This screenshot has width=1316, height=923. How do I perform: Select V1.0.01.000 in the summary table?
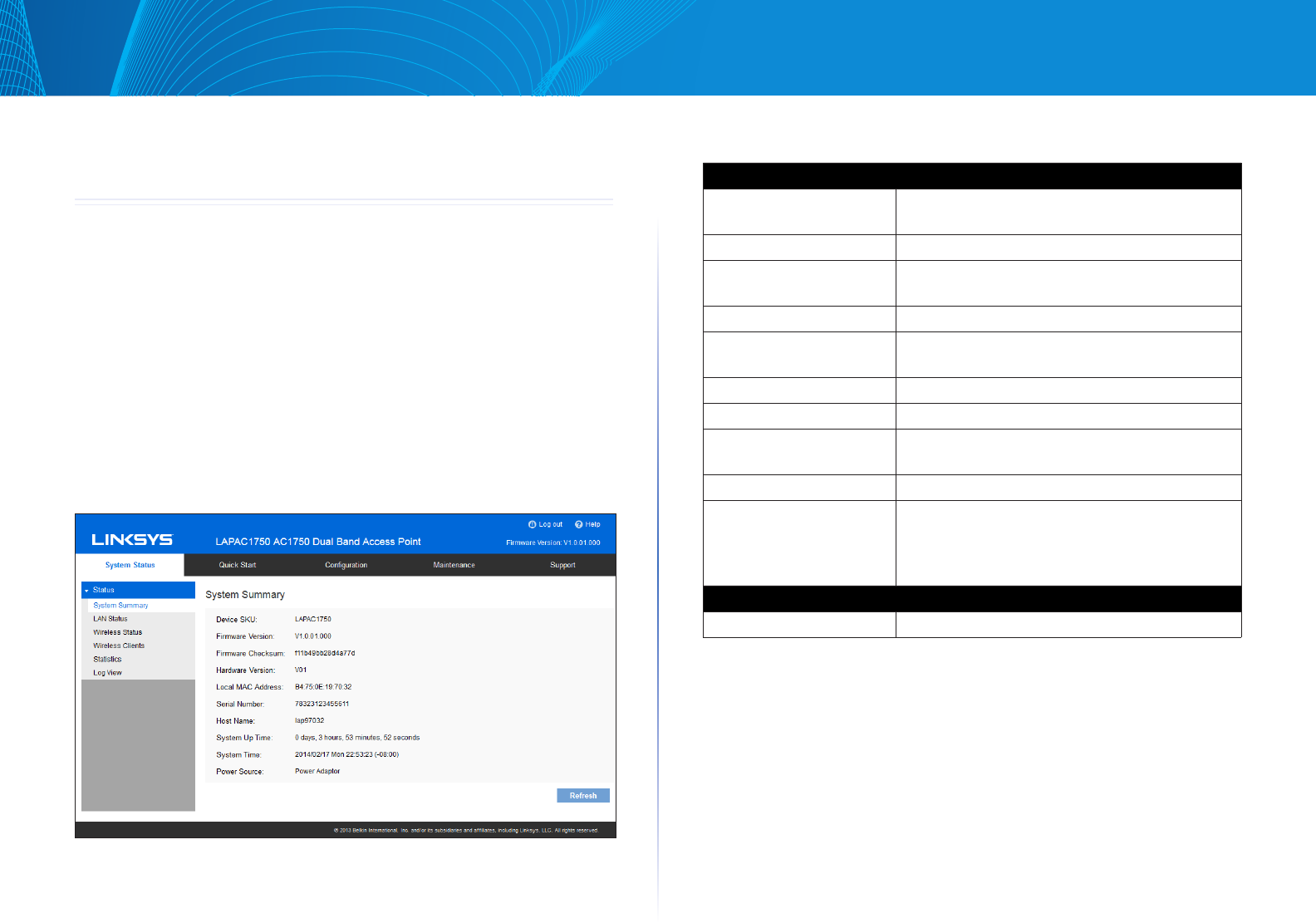pos(313,636)
